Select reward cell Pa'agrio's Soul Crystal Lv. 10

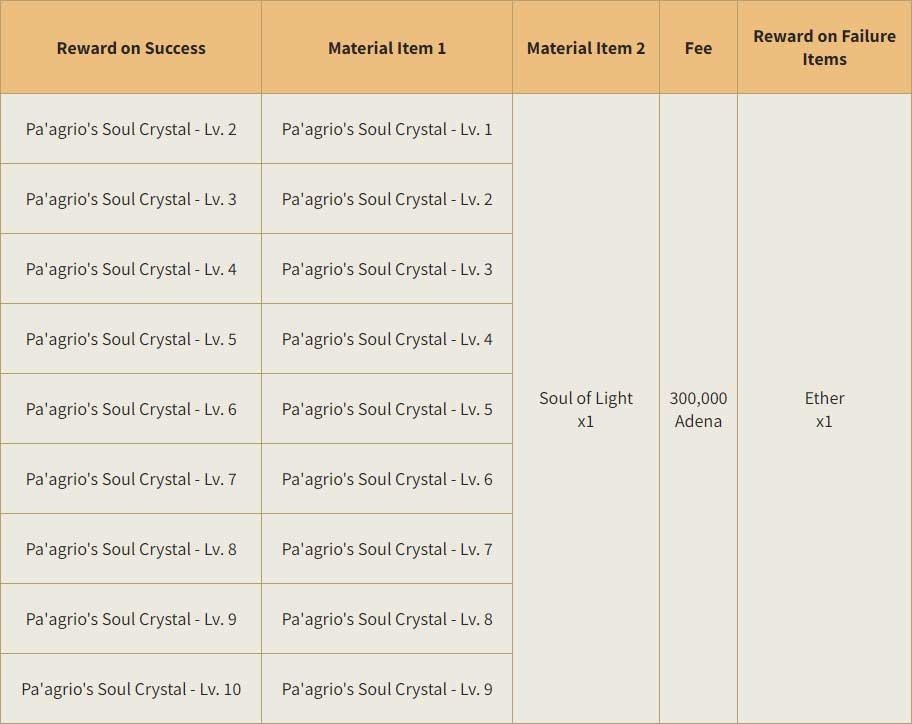tap(131, 689)
